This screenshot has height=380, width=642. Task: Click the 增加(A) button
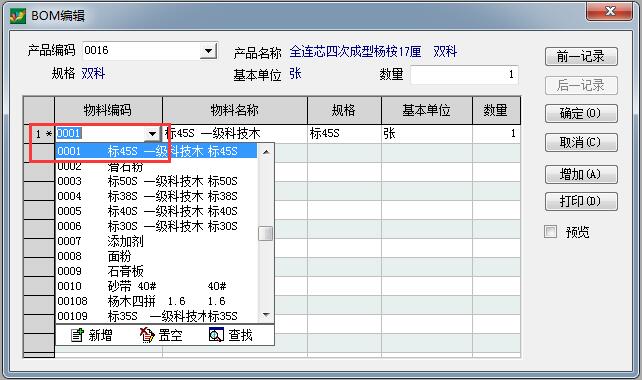point(581,175)
